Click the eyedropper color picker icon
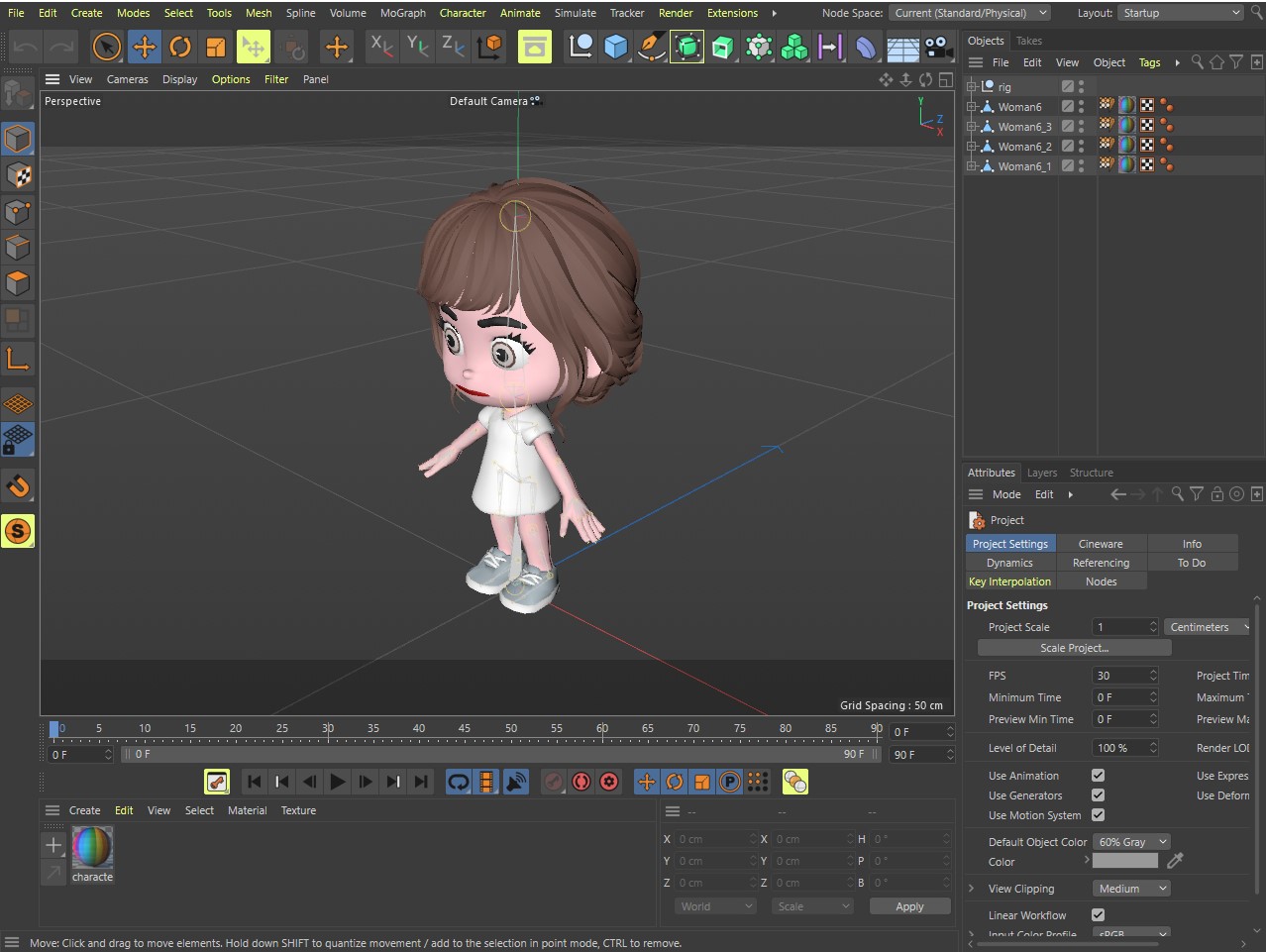The height and width of the screenshot is (952, 1266). pyautogui.click(x=1175, y=861)
